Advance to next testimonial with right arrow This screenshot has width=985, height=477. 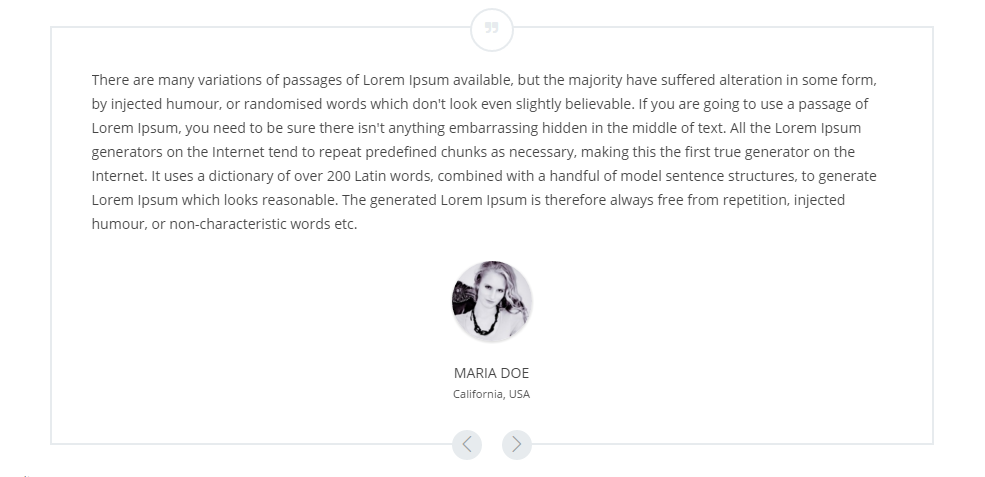[517, 445]
